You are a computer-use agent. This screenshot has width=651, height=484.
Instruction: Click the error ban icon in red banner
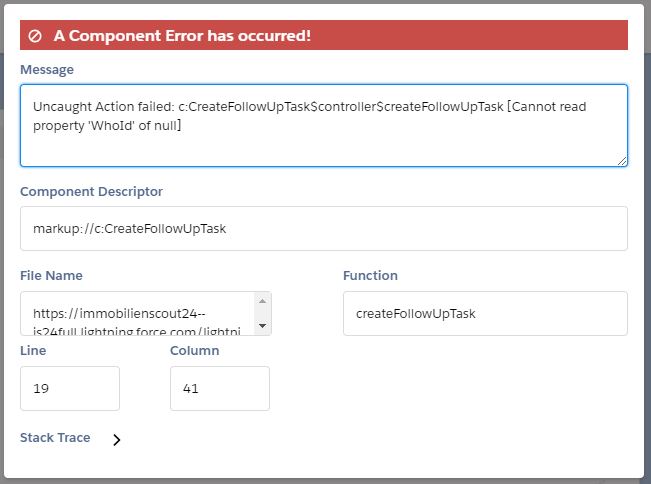tap(35, 36)
